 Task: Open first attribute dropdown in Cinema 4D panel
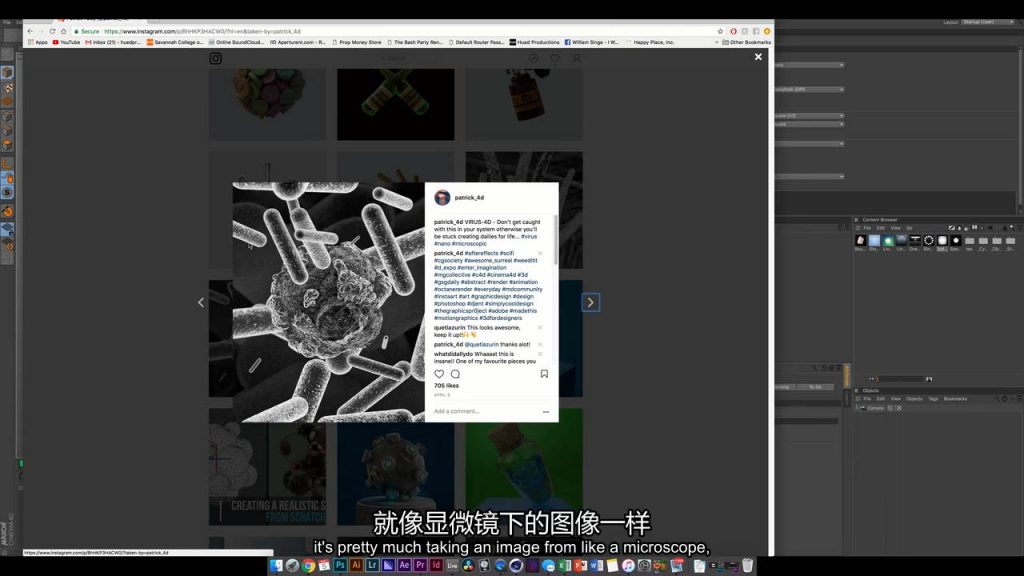(x=809, y=65)
